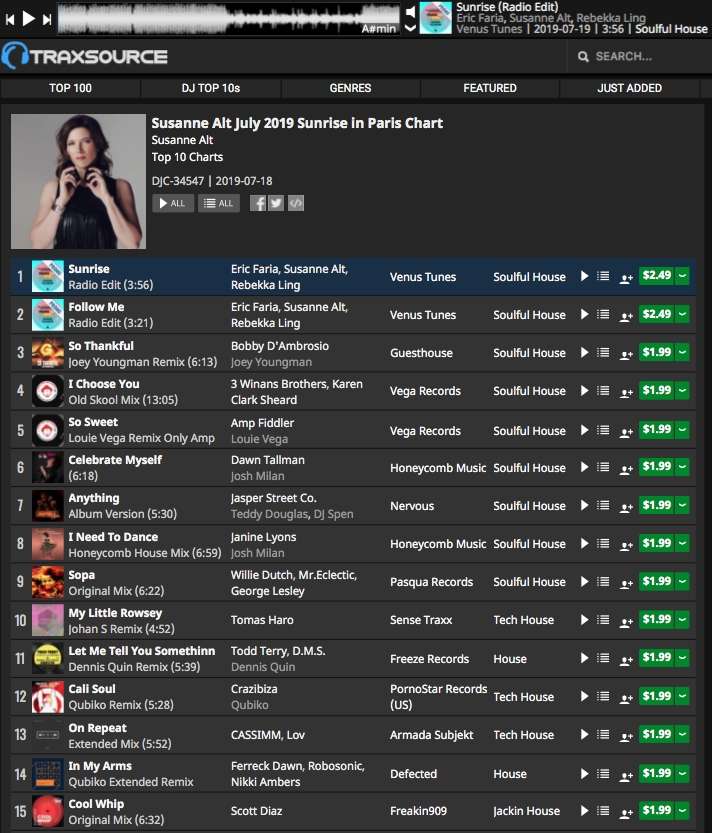The image size is (712, 833).
Task: Open the DJ TOP 10s menu
Action: coord(210,88)
